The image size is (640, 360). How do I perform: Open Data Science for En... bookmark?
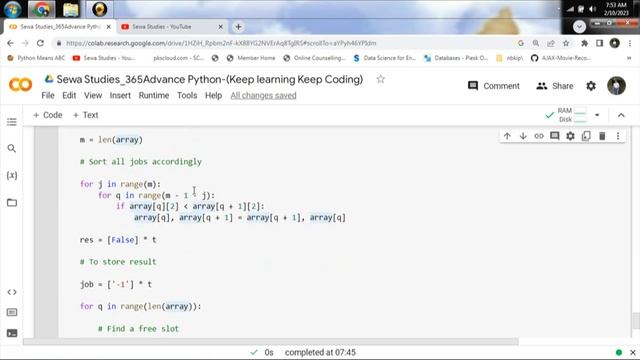pos(384,58)
